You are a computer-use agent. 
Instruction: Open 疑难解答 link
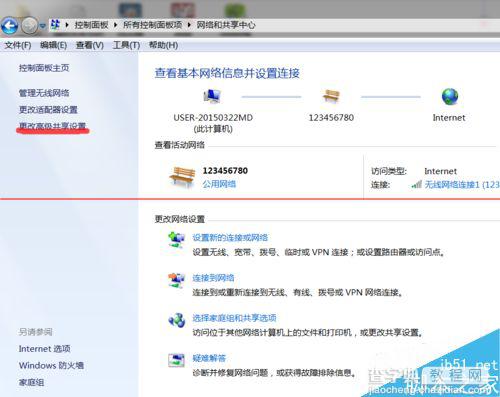pyautogui.click(x=209, y=358)
